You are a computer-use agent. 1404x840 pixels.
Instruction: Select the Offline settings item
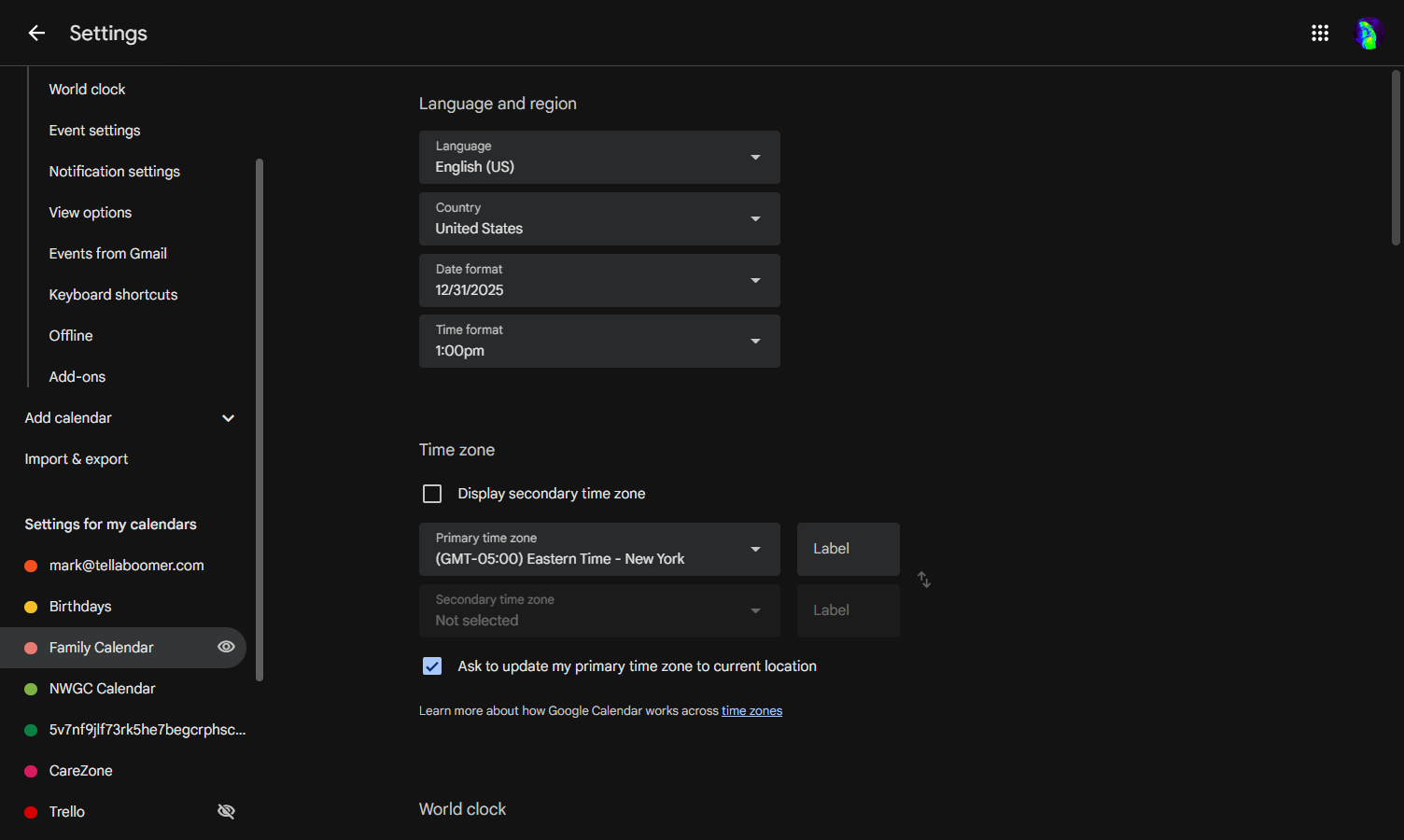pyautogui.click(x=71, y=336)
